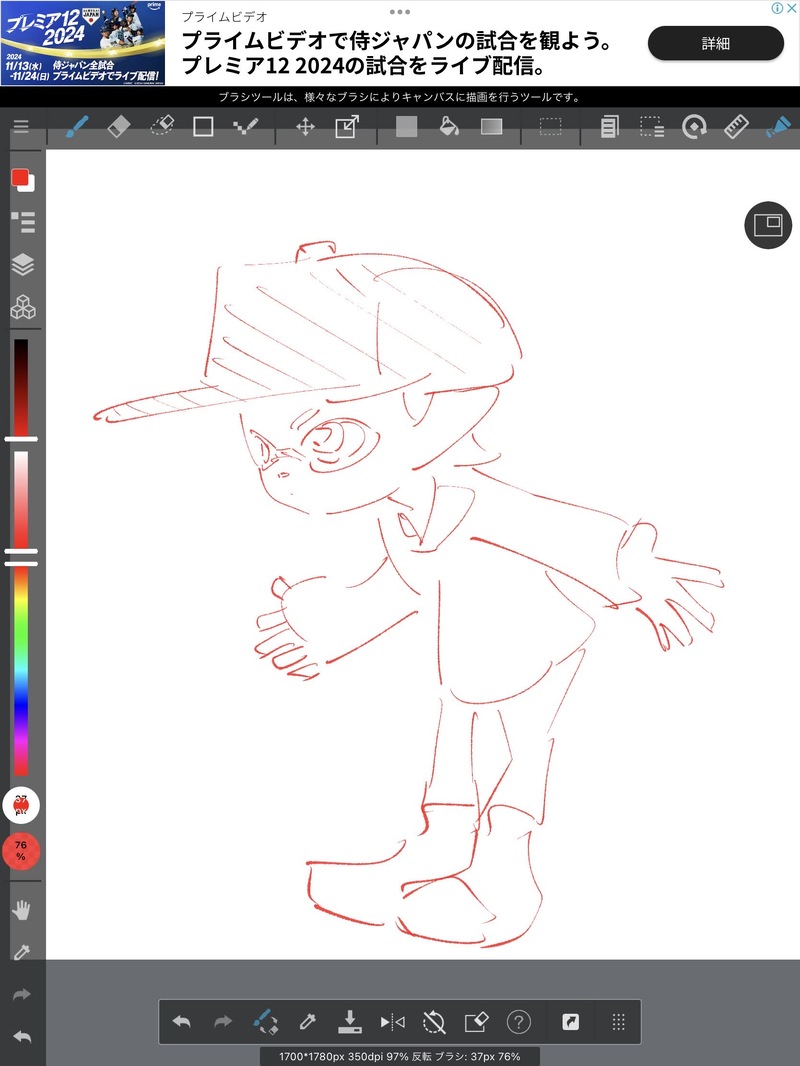800x1066 pixels.
Task: Flip the canvas horizontally
Action: pos(392,1021)
